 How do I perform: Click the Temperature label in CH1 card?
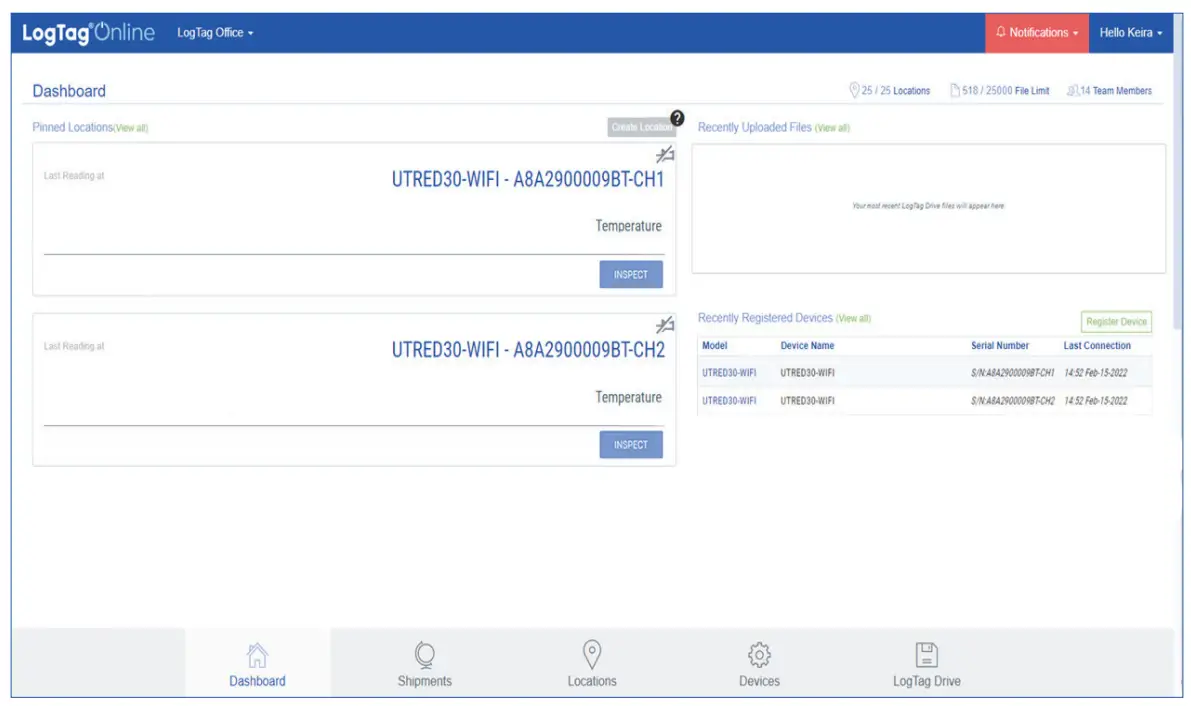tap(628, 226)
